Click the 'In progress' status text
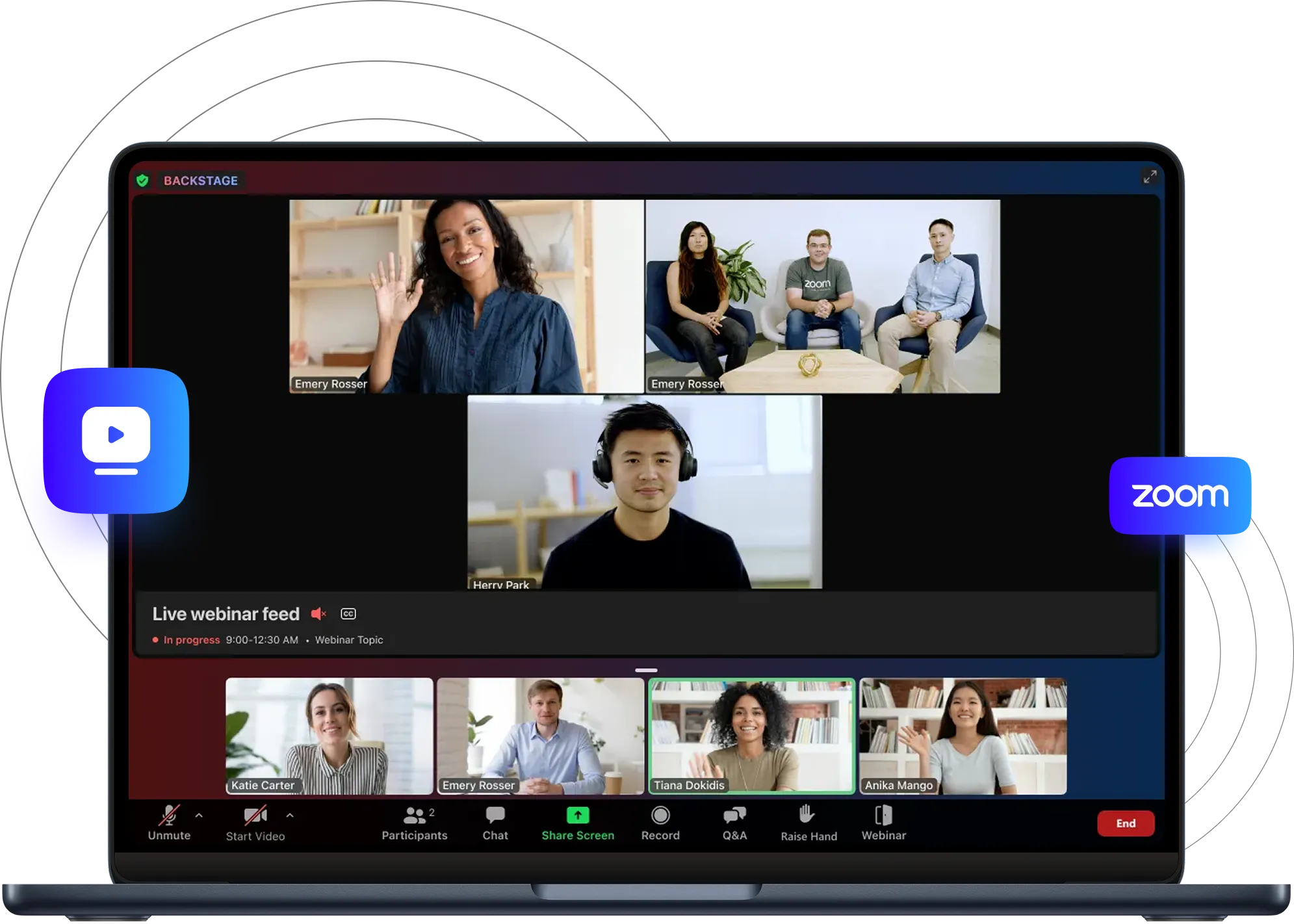1294x924 pixels. [x=192, y=640]
